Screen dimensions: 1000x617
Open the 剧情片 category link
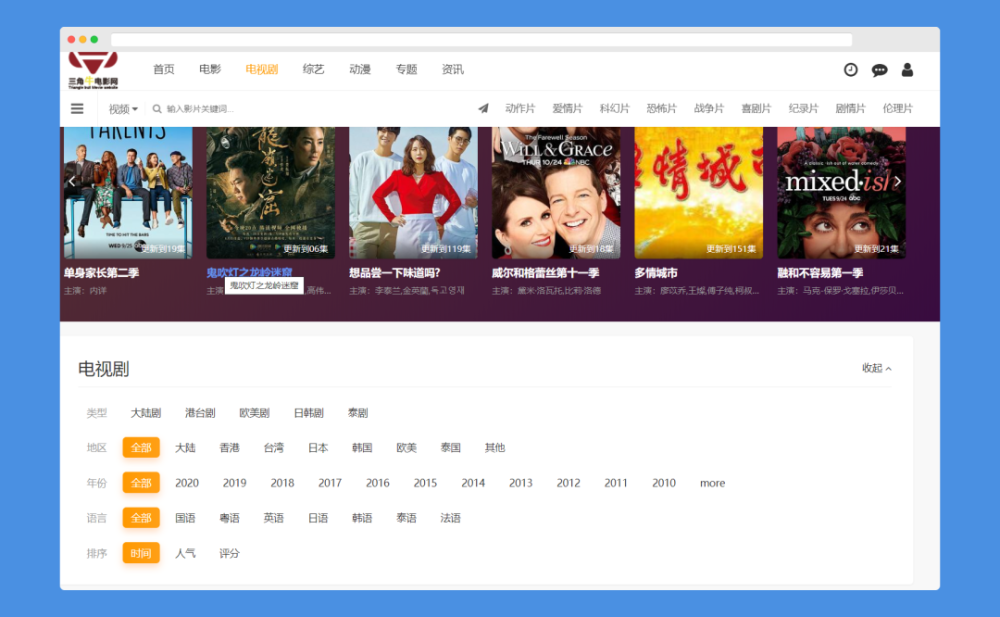click(850, 108)
